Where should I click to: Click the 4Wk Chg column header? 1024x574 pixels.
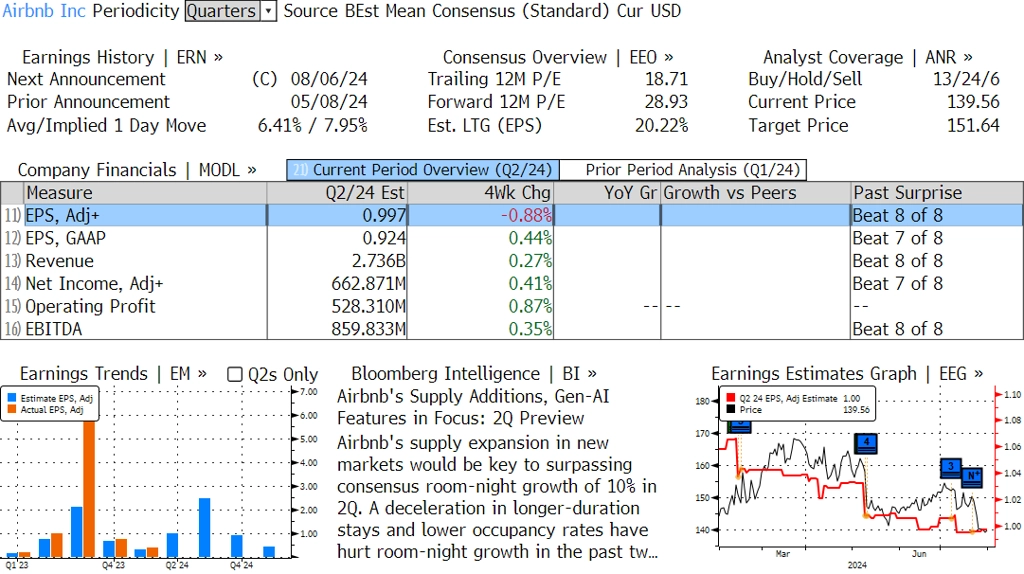point(481,193)
